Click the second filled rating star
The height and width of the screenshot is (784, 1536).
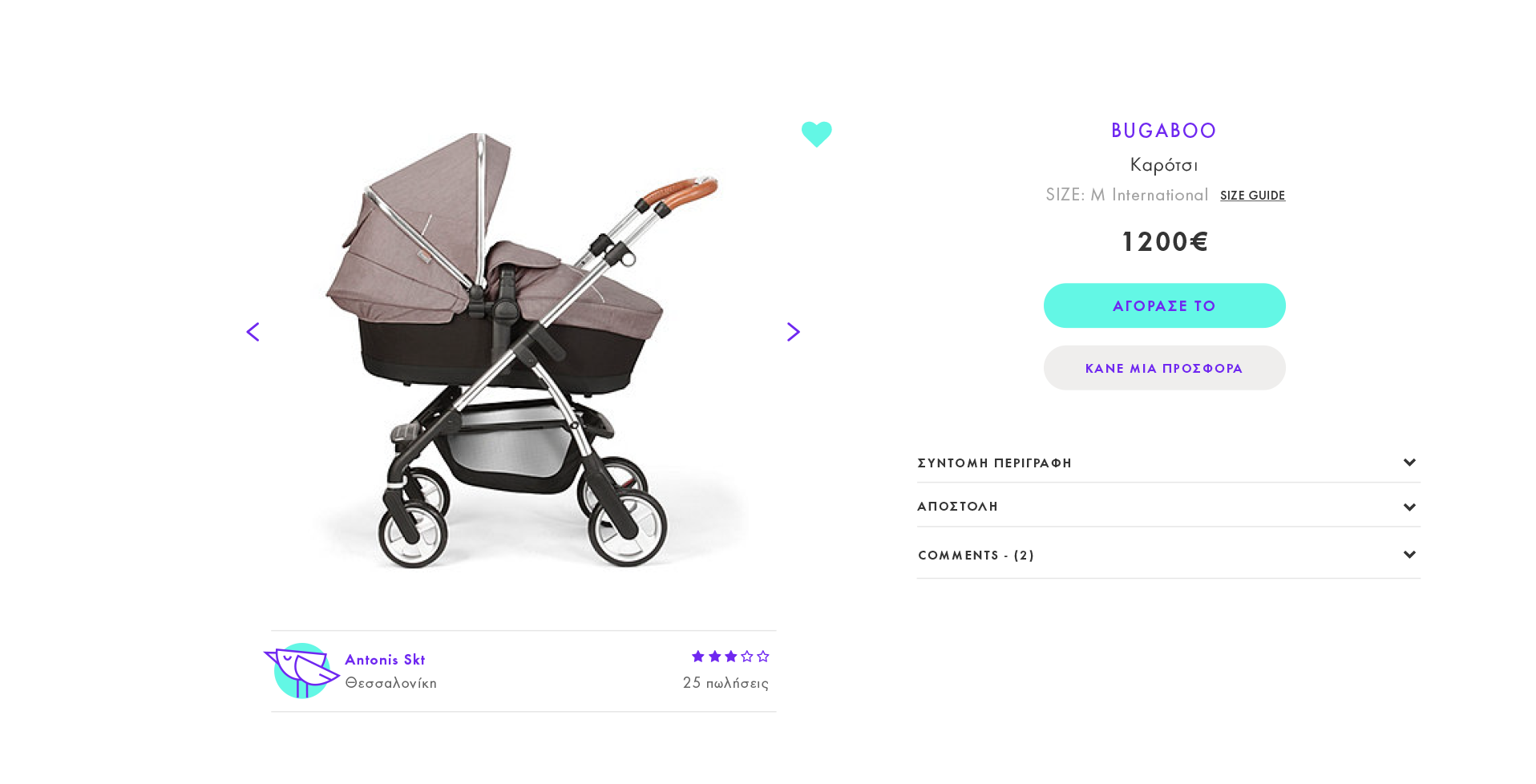pos(713,656)
